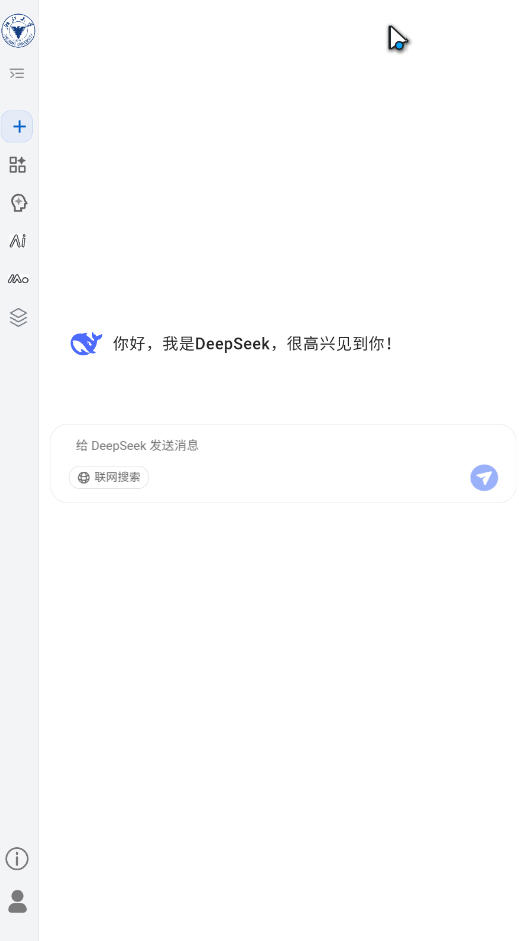Select the Mo icon in sidebar
Image resolution: width=519 pixels, height=941 pixels.
[18, 279]
